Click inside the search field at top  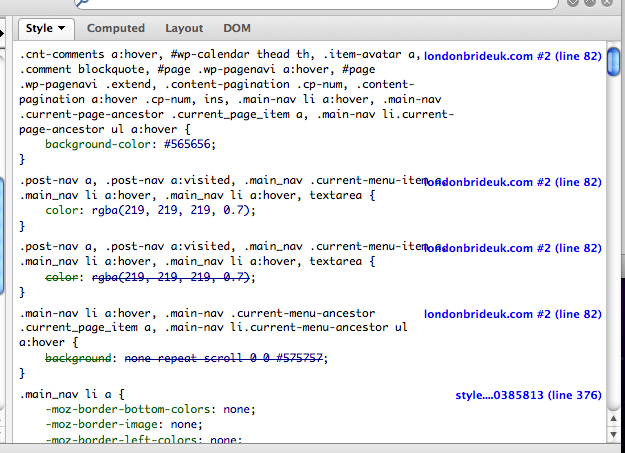[x=315, y=3]
